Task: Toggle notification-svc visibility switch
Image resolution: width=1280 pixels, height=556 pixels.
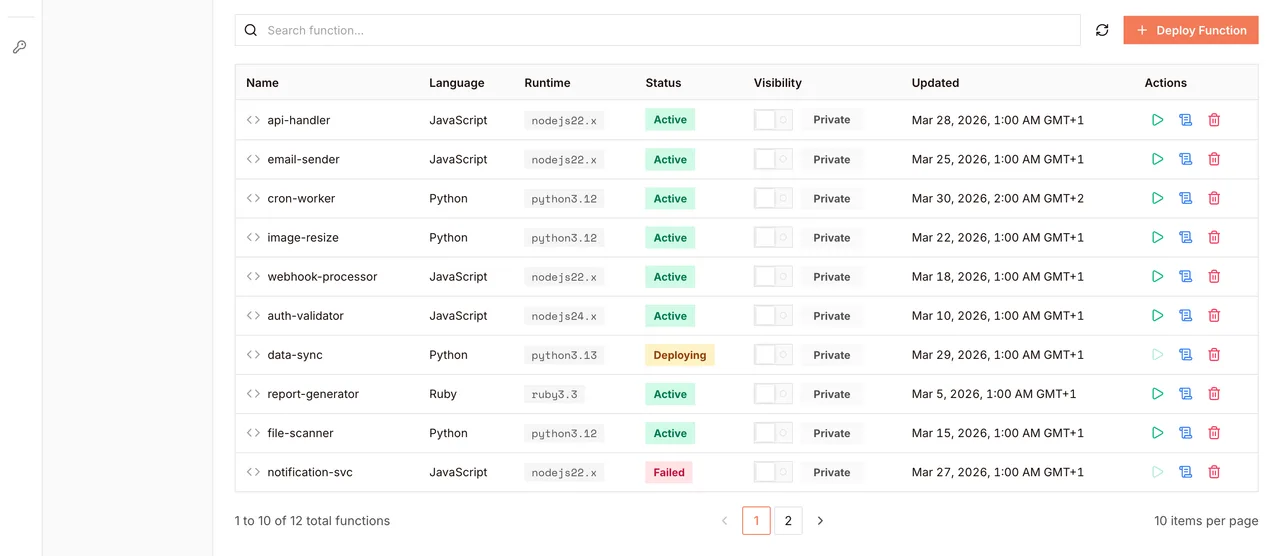Action: [773, 472]
